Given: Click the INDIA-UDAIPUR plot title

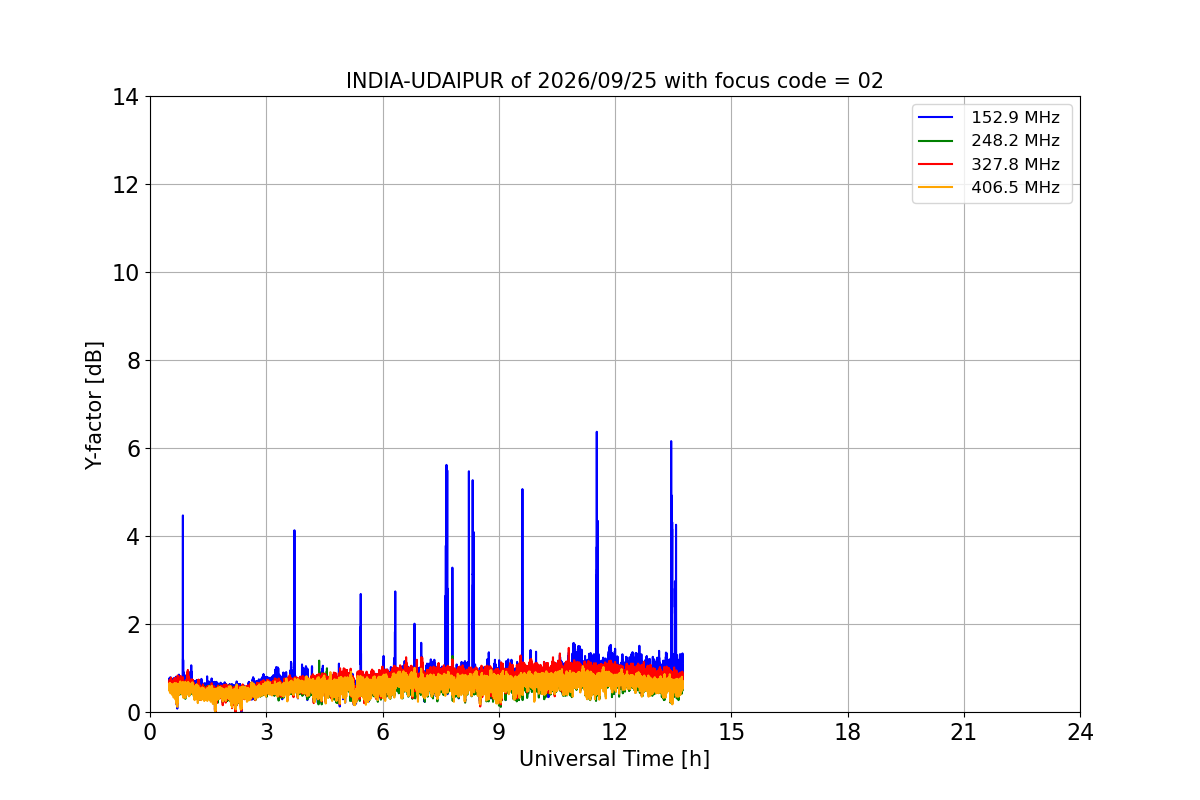Looking at the screenshot, I should (615, 81).
